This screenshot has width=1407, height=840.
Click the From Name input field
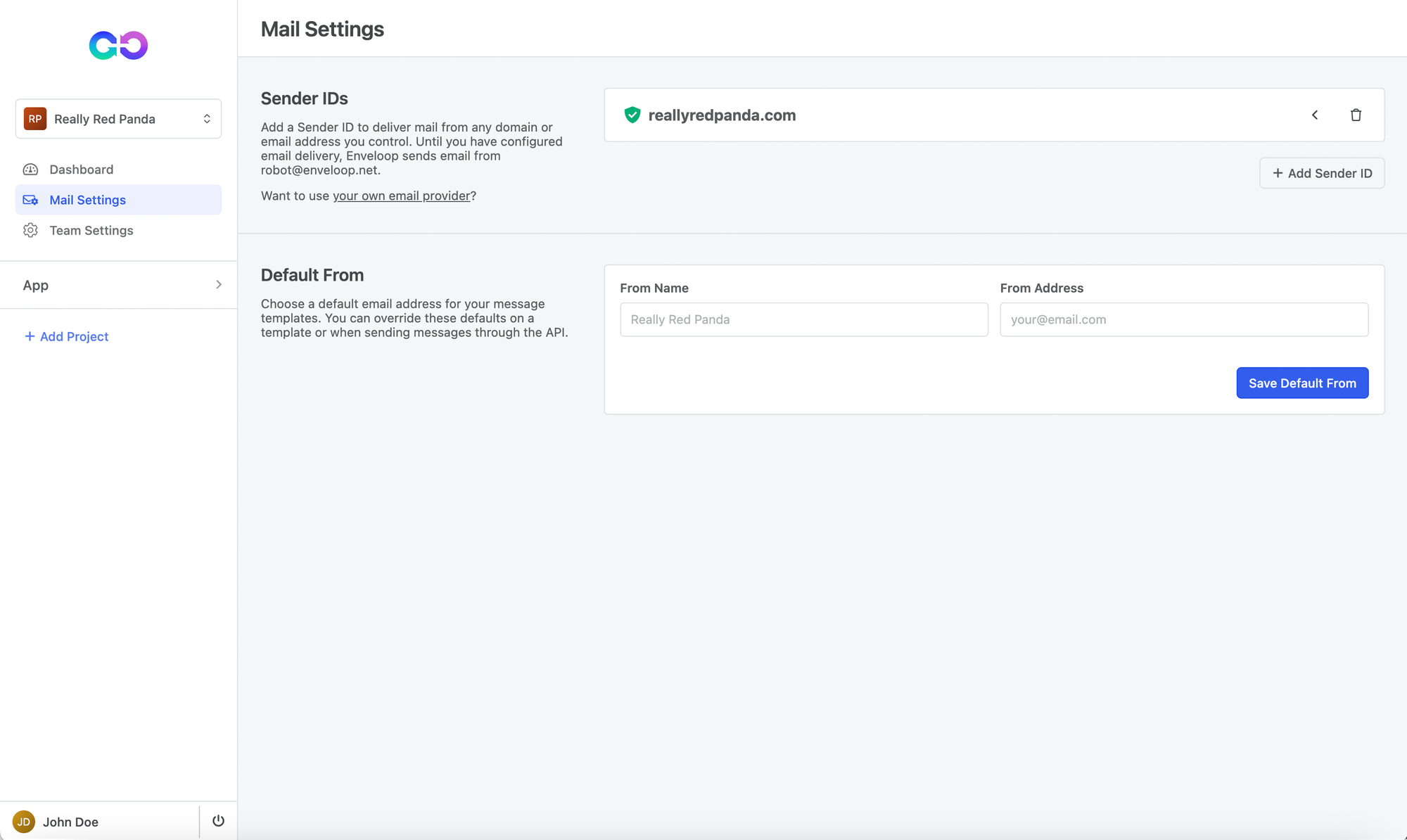803,319
